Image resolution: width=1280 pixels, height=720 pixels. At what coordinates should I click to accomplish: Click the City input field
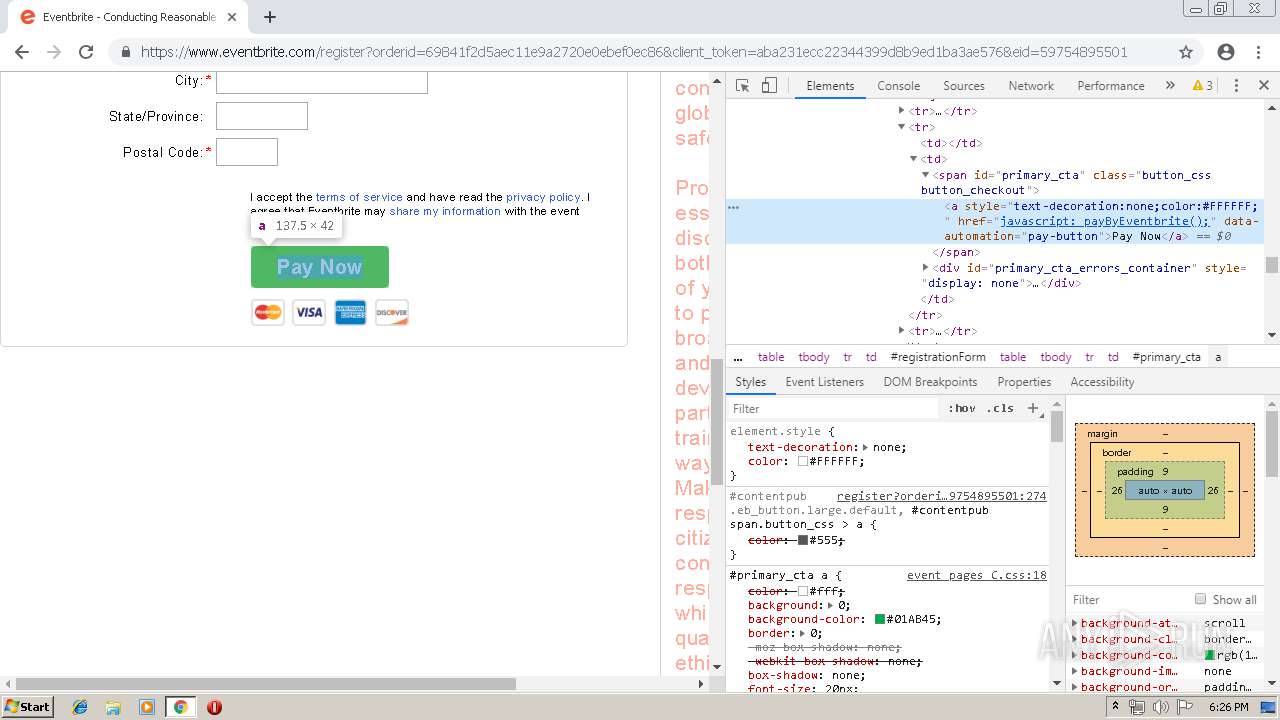tap(322, 82)
